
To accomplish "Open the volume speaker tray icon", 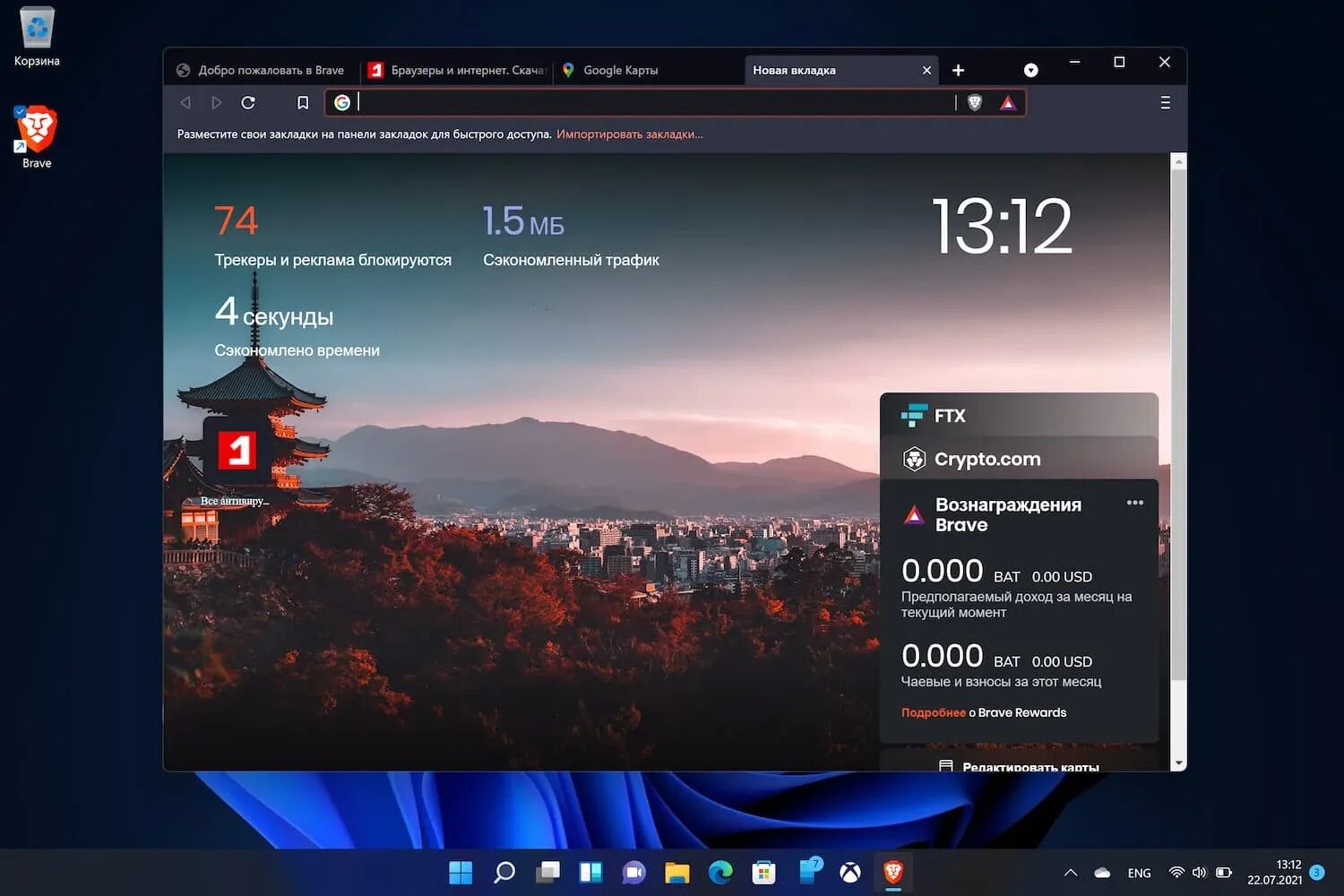I will tap(1200, 873).
